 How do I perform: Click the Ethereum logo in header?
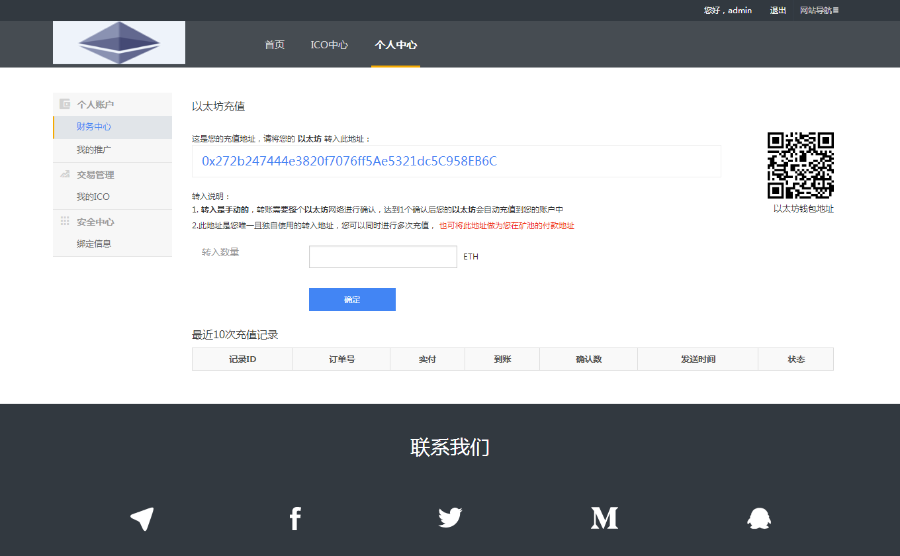coord(119,42)
